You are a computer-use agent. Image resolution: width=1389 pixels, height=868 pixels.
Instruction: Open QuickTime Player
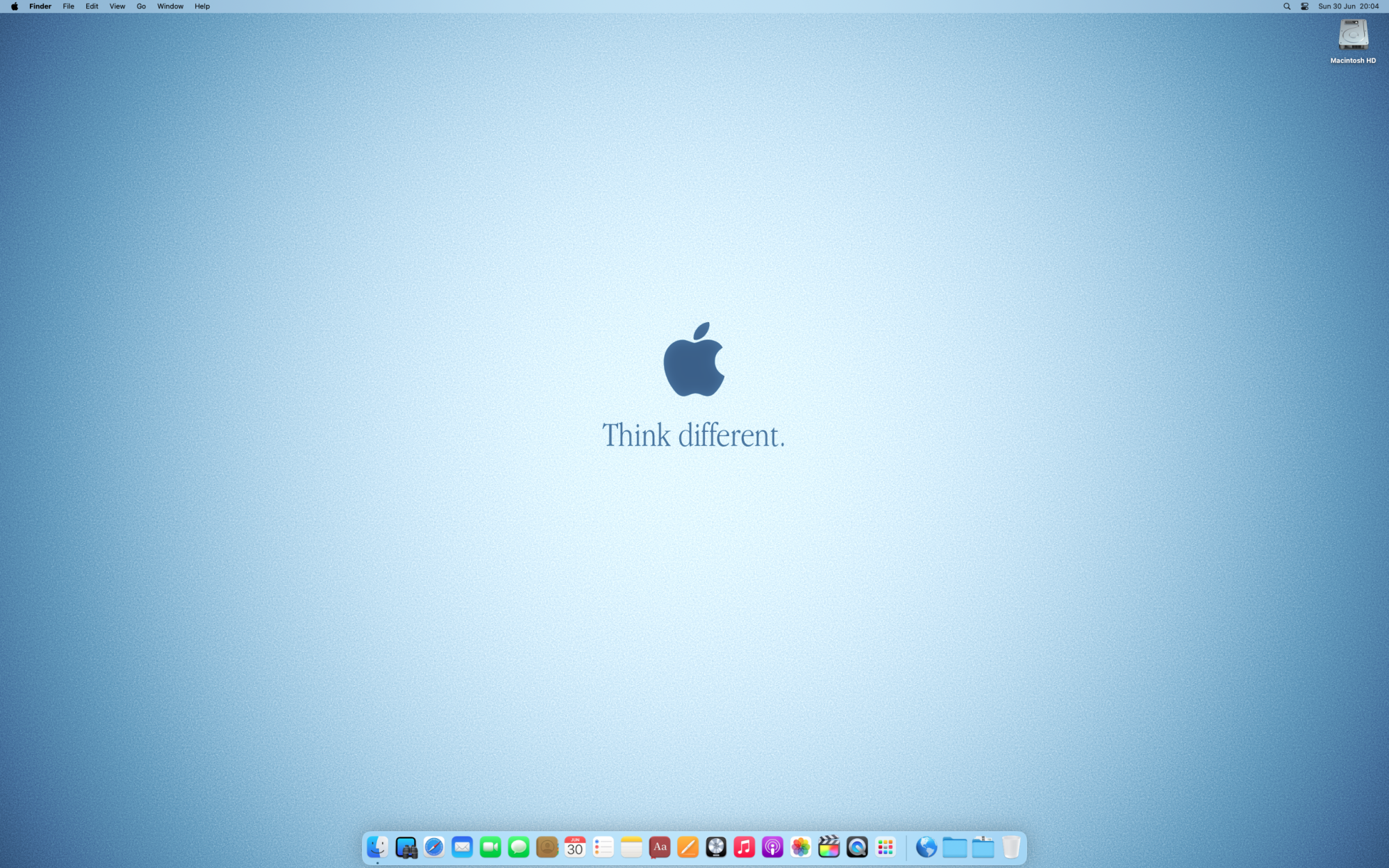pos(857,847)
